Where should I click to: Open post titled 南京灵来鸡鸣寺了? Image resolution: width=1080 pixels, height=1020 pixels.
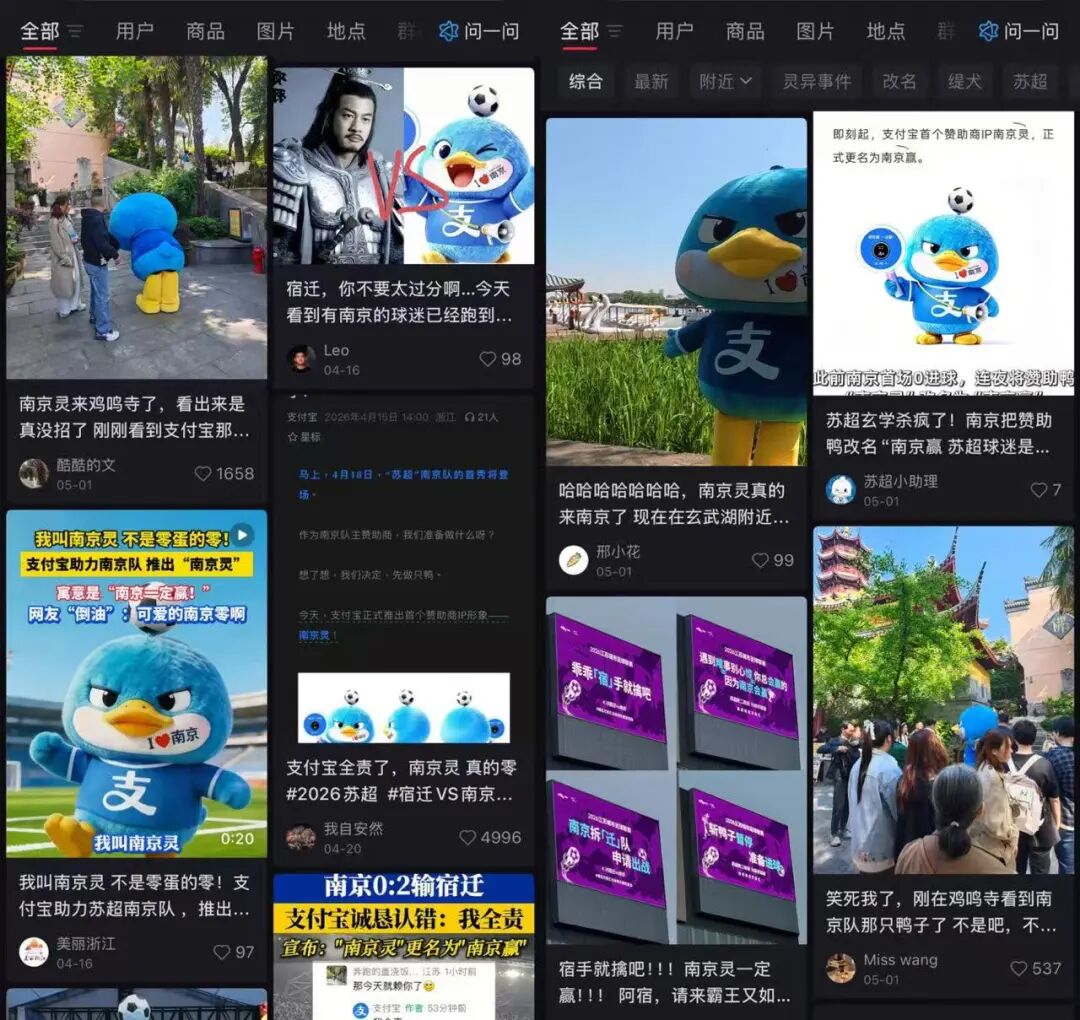click(134, 417)
